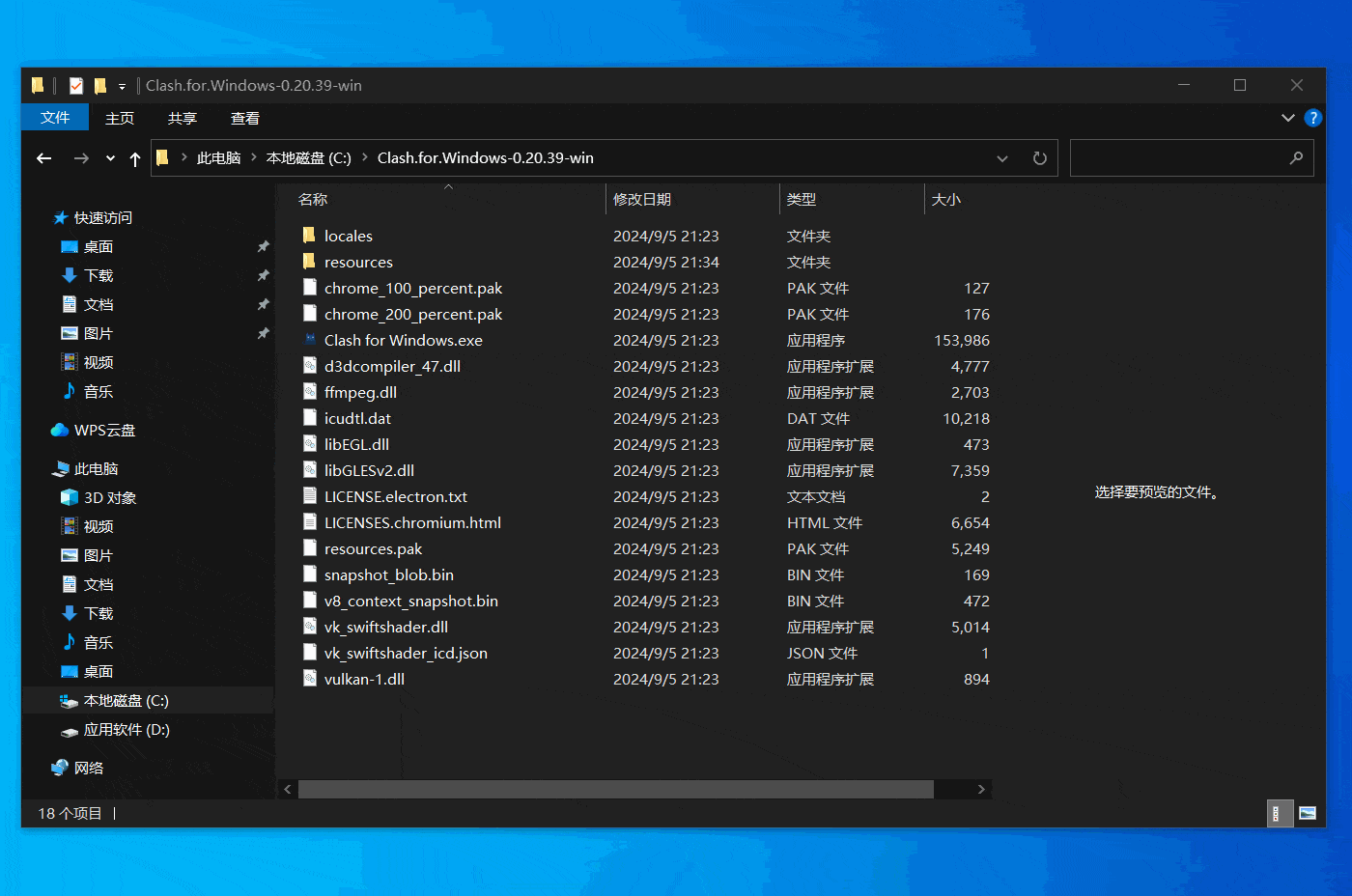Open the 共享 ribbon tab
The width and height of the screenshot is (1352, 896).
(x=182, y=118)
